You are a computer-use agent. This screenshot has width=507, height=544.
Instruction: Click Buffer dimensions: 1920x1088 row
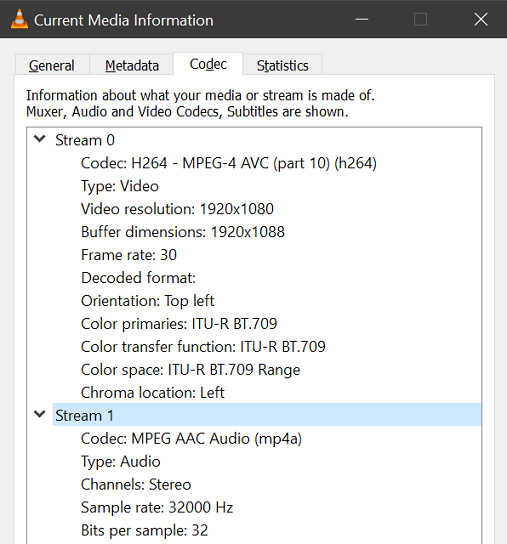183,232
